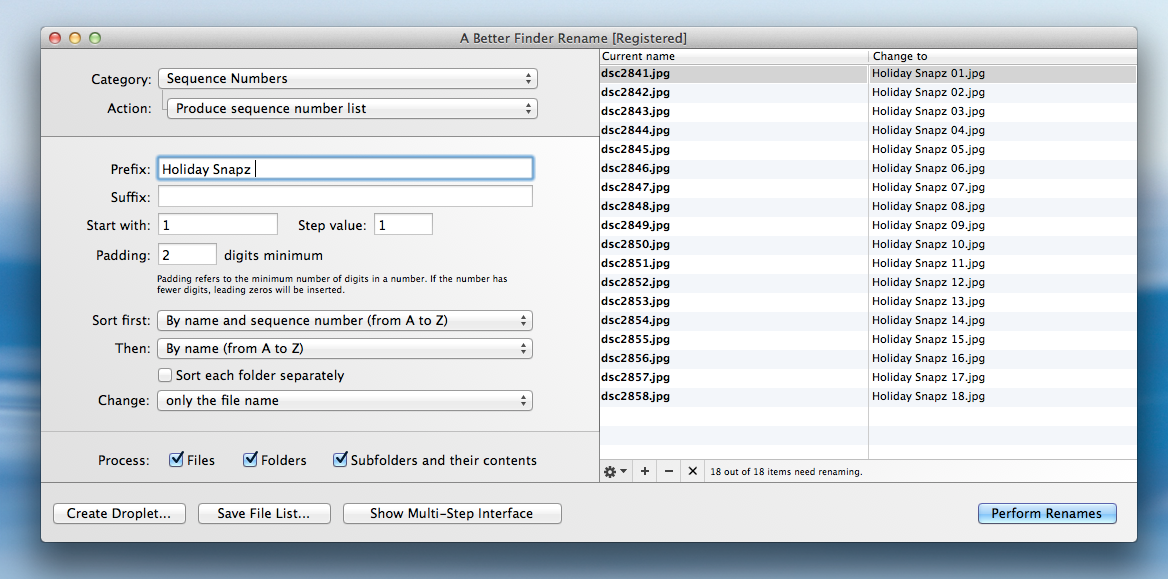Click into the Prefix text field
Image resolution: width=1168 pixels, height=579 pixels.
pyautogui.click(x=346, y=168)
